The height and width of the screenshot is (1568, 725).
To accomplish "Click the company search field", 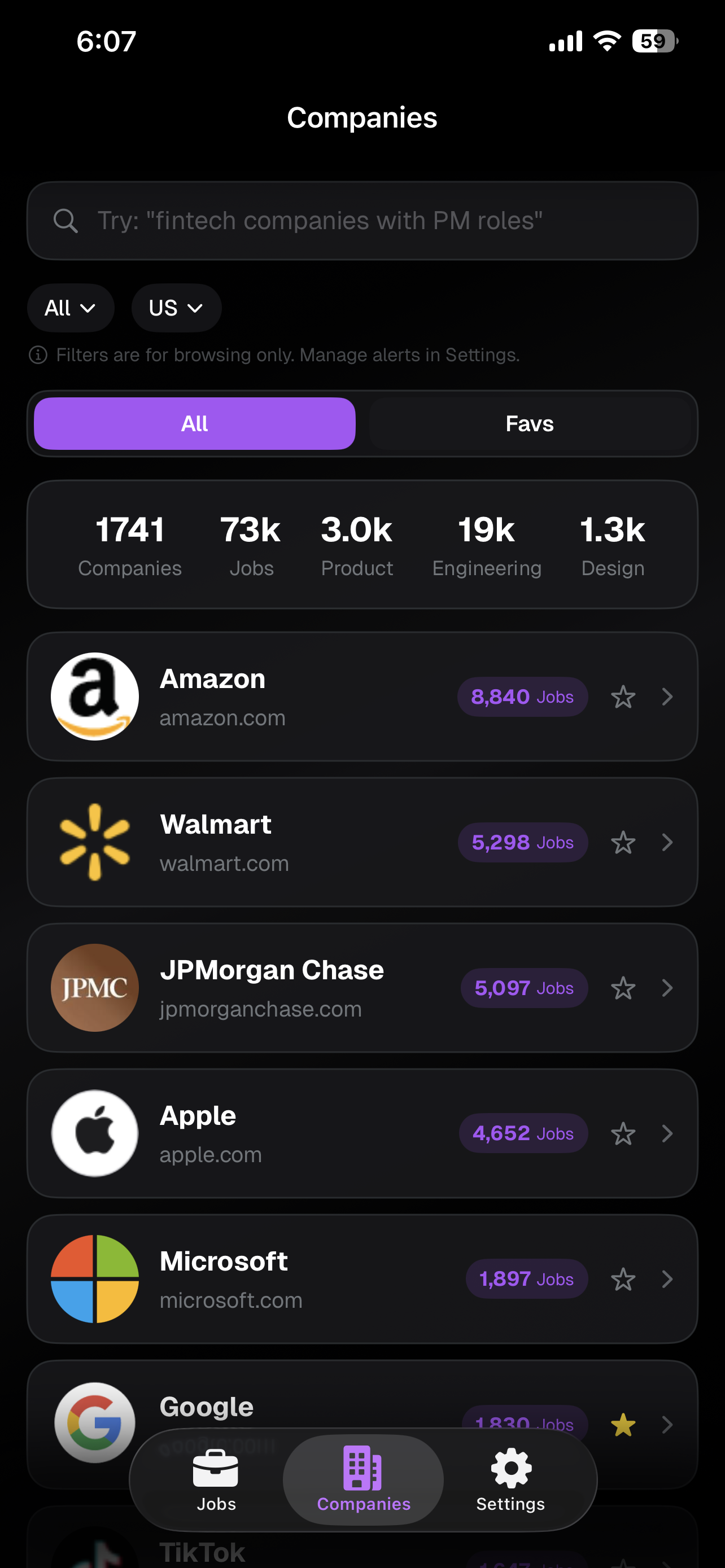I will (x=377, y=221).
